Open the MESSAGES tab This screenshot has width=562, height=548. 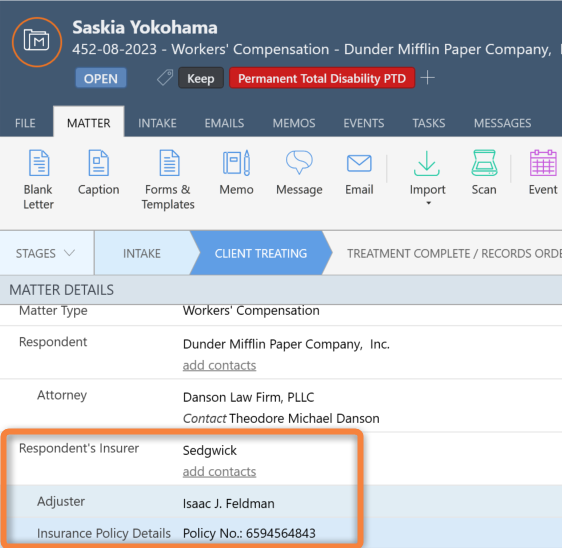503,123
